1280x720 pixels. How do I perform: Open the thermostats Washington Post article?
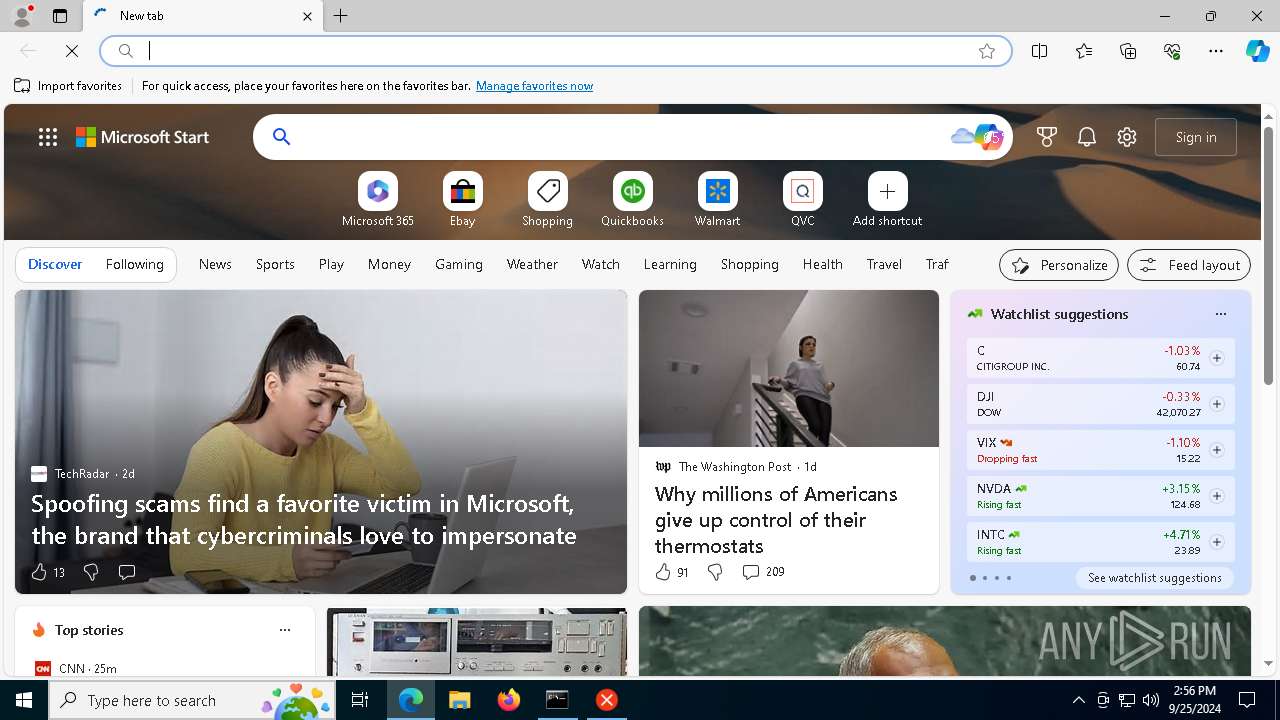coord(777,520)
